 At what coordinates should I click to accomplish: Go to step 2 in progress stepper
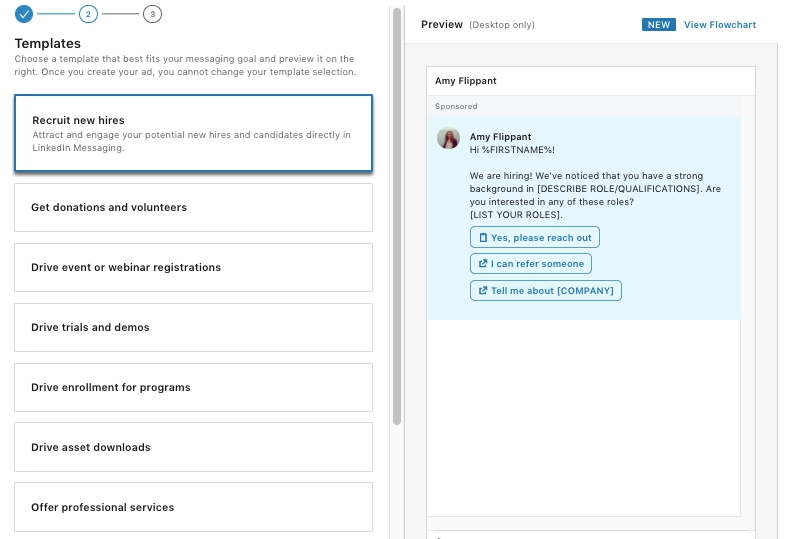pos(88,14)
